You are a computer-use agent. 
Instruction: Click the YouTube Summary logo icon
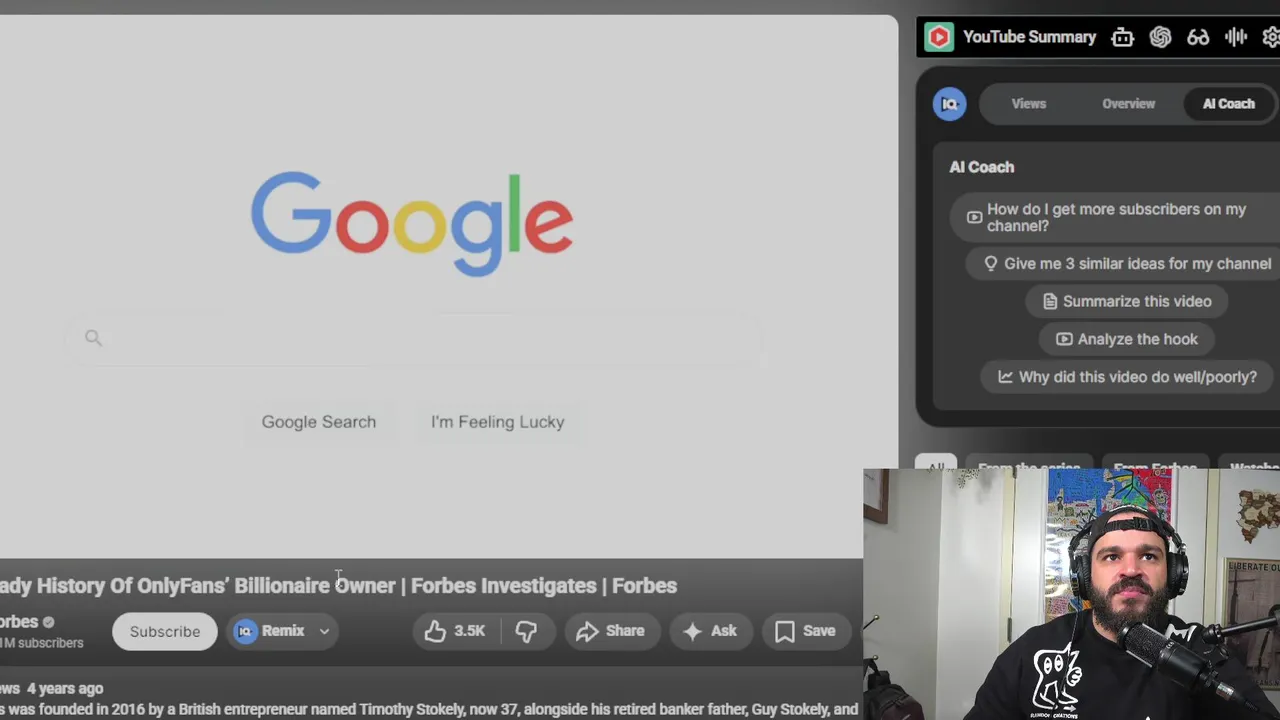click(938, 37)
